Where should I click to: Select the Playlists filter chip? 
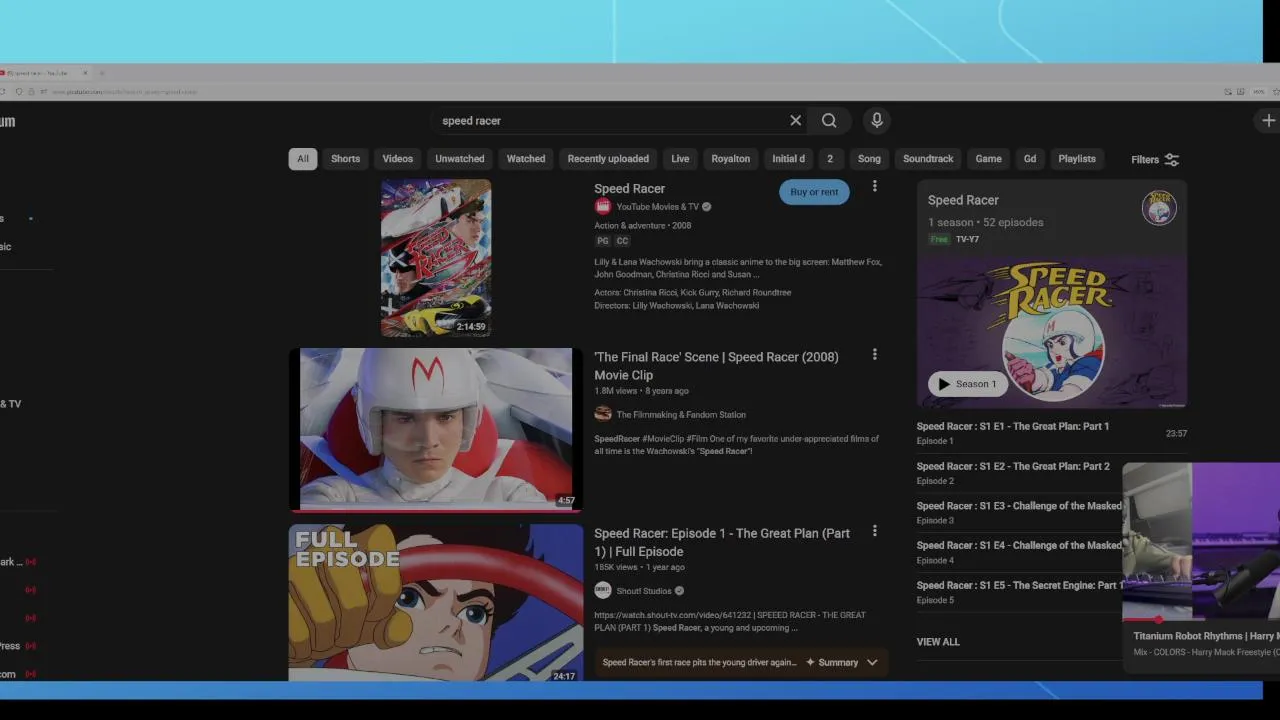click(1077, 159)
